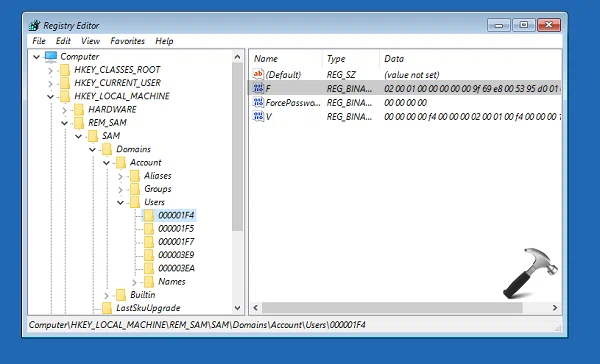Screen dimensions: 600x364
Task: Select the Computer icon in the tree
Action: pos(51,56)
